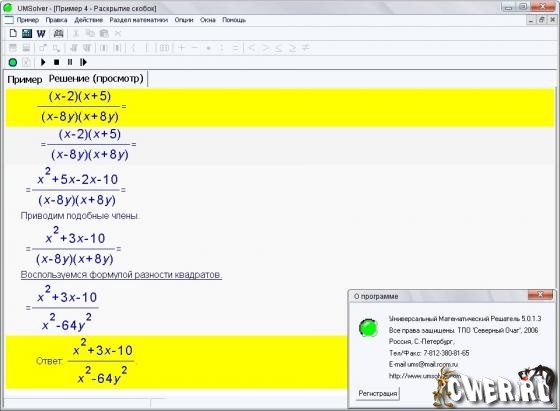
Task: Click the Регистрация button
Action: point(378,393)
